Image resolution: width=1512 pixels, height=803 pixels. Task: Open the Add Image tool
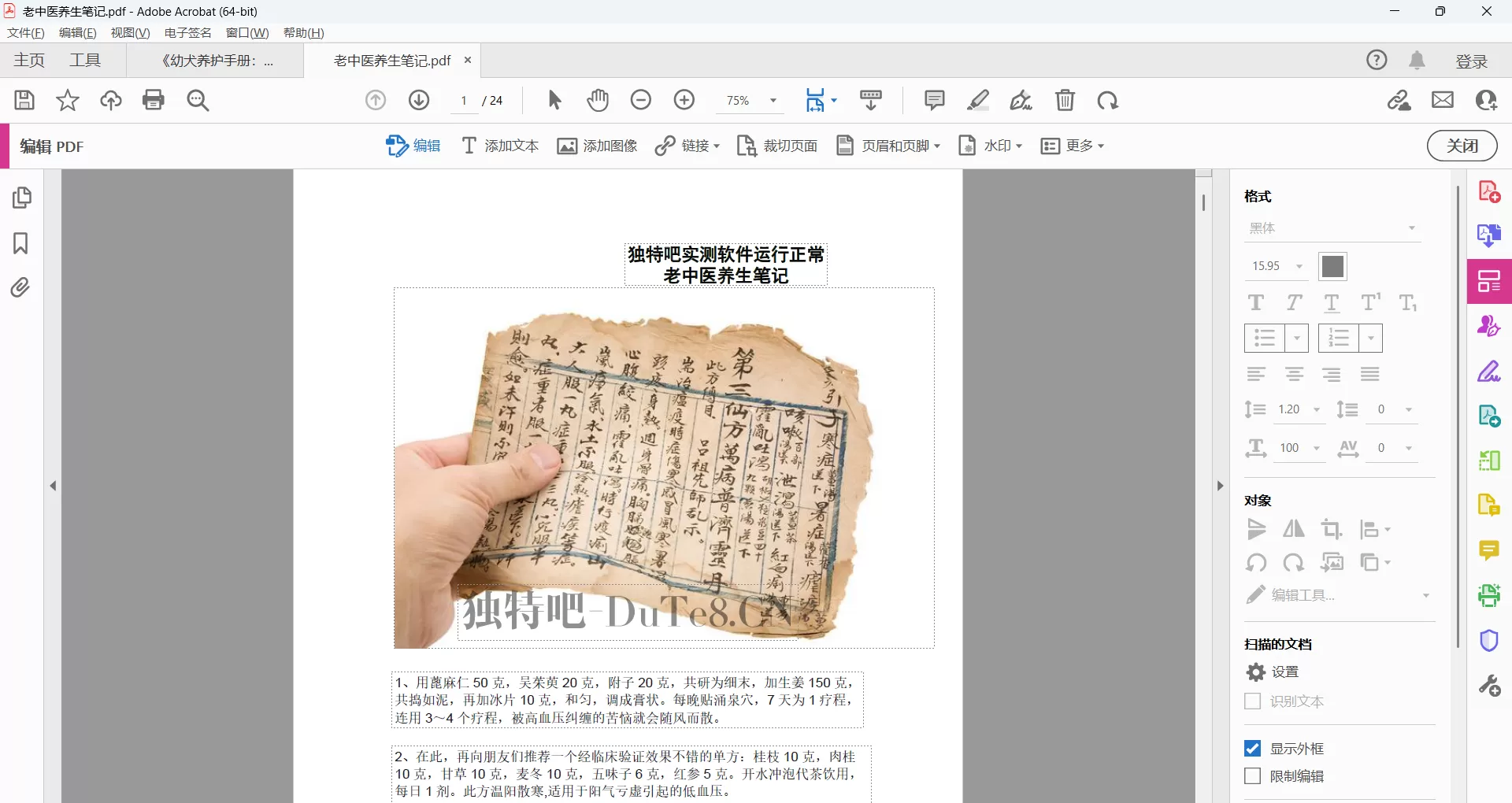(597, 146)
